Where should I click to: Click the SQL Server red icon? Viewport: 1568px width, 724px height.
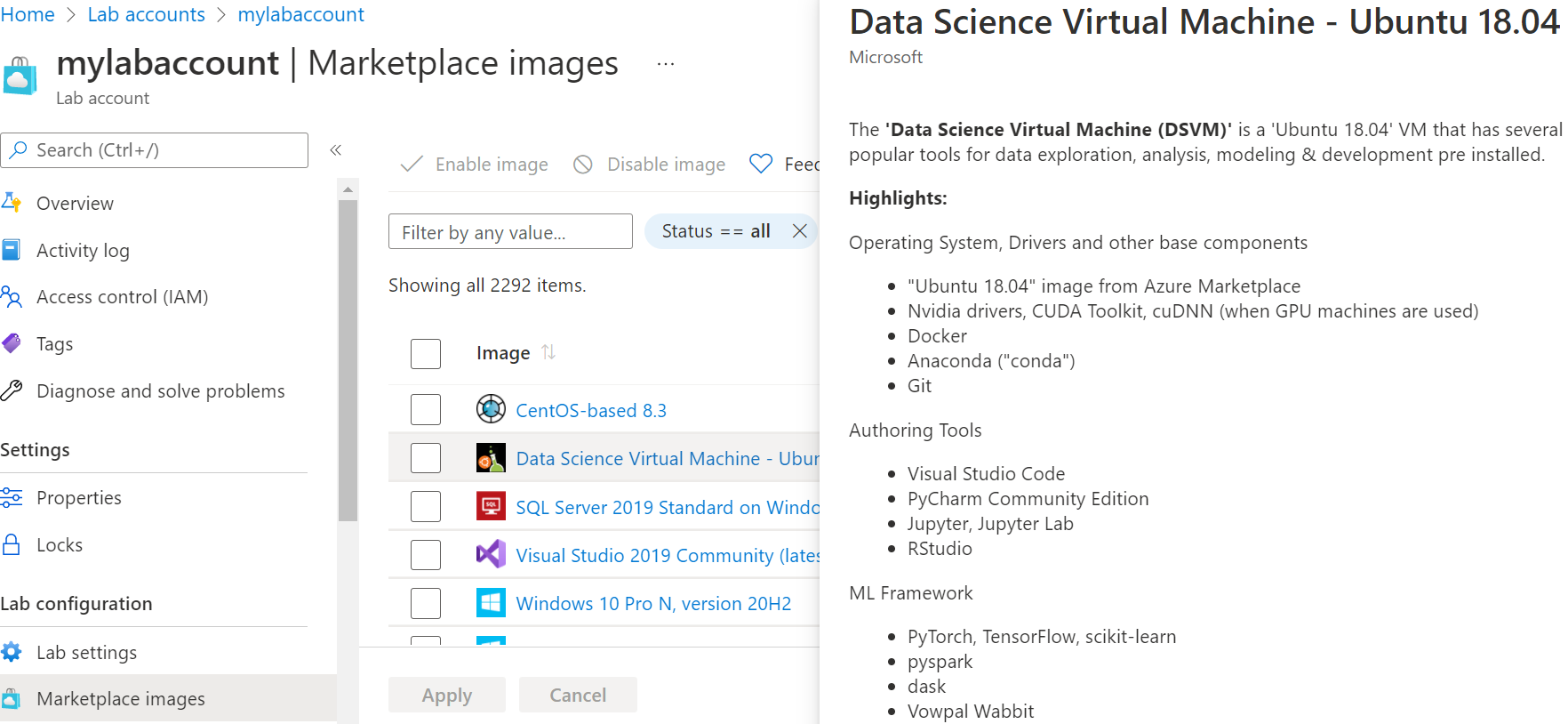pos(491,506)
